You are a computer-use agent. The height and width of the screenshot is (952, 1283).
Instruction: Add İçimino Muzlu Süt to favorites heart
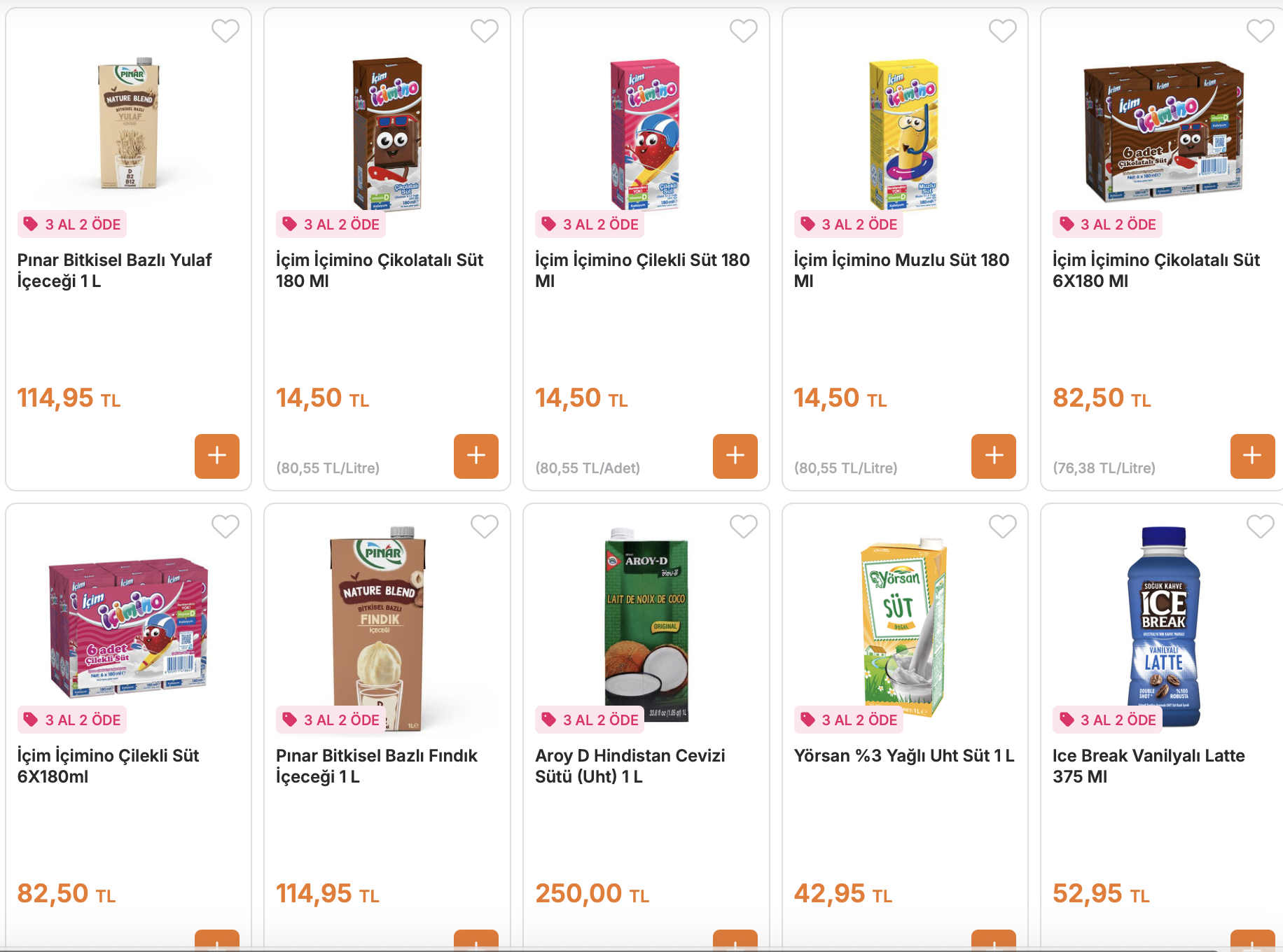click(1003, 31)
